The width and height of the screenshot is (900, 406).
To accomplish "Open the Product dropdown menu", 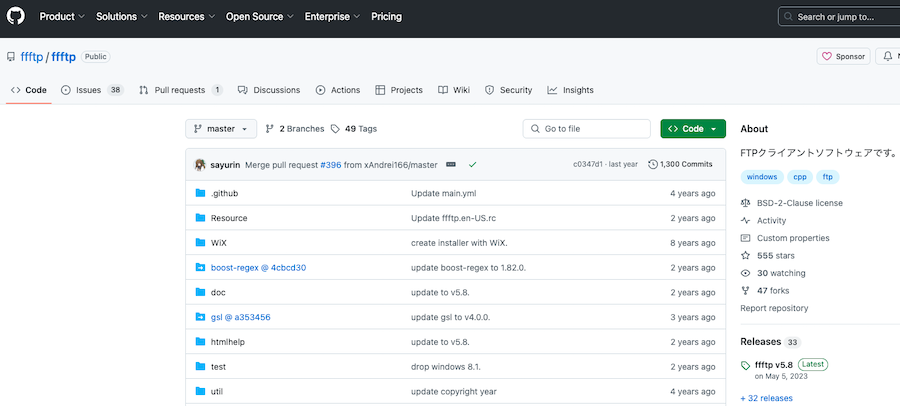I will tap(62, 17).
